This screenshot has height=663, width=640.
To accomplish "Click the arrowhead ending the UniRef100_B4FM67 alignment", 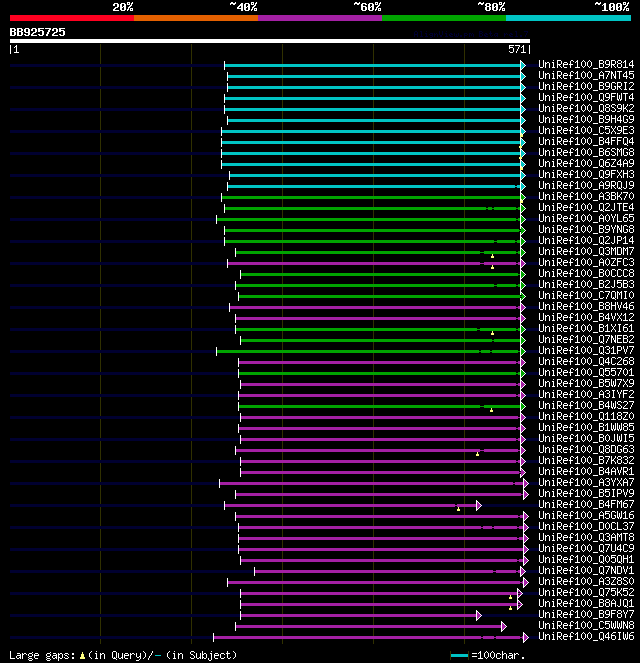I will pos(479,505).
